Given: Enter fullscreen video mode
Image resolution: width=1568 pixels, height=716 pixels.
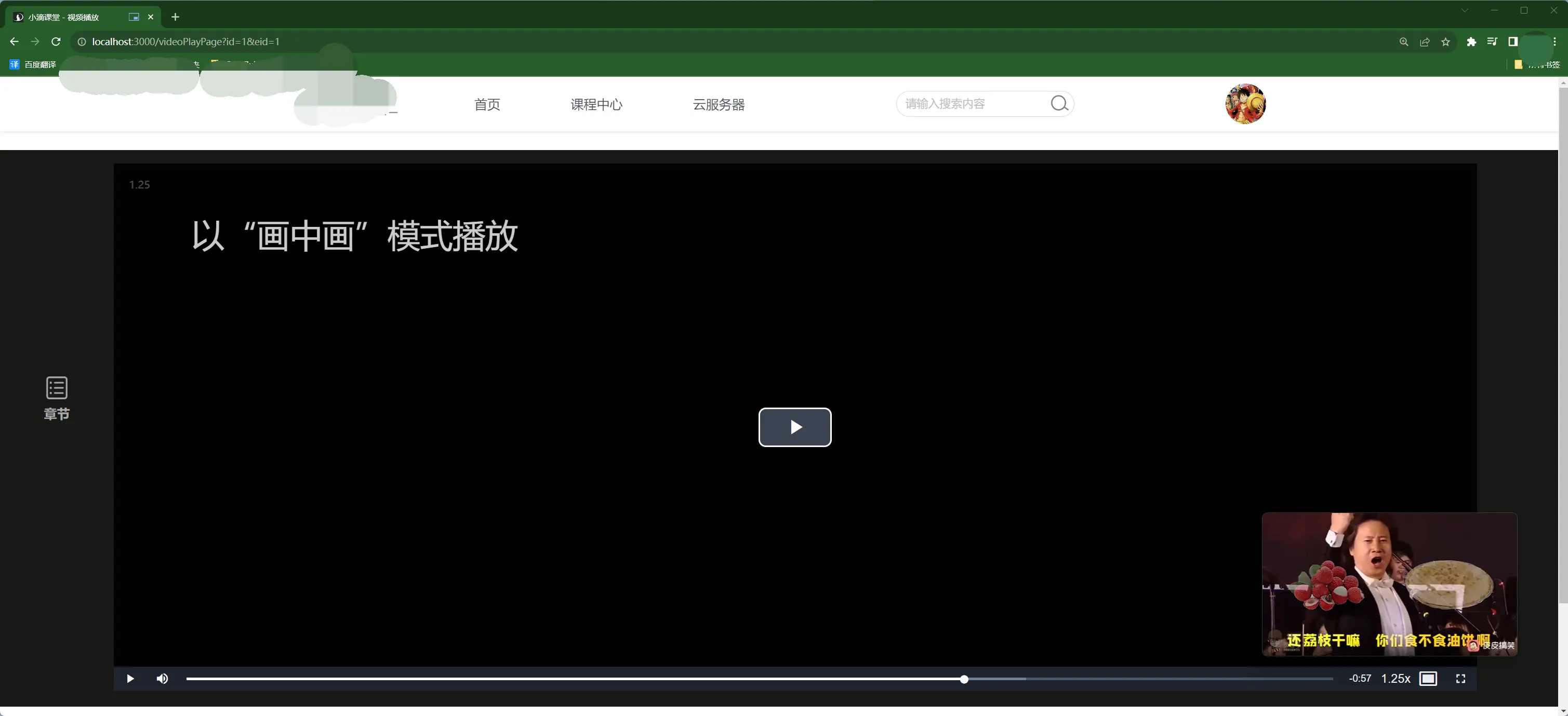Looking at the screenshot, I should tap(1460, 678).
